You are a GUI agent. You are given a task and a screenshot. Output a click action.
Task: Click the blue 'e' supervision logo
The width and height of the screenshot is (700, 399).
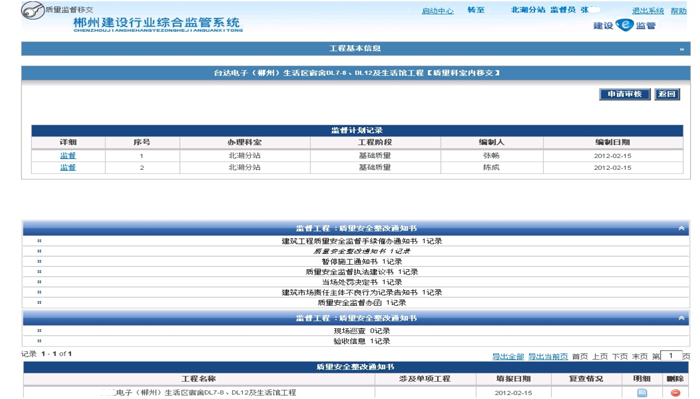pyautogui.click(x=624, y=25)
